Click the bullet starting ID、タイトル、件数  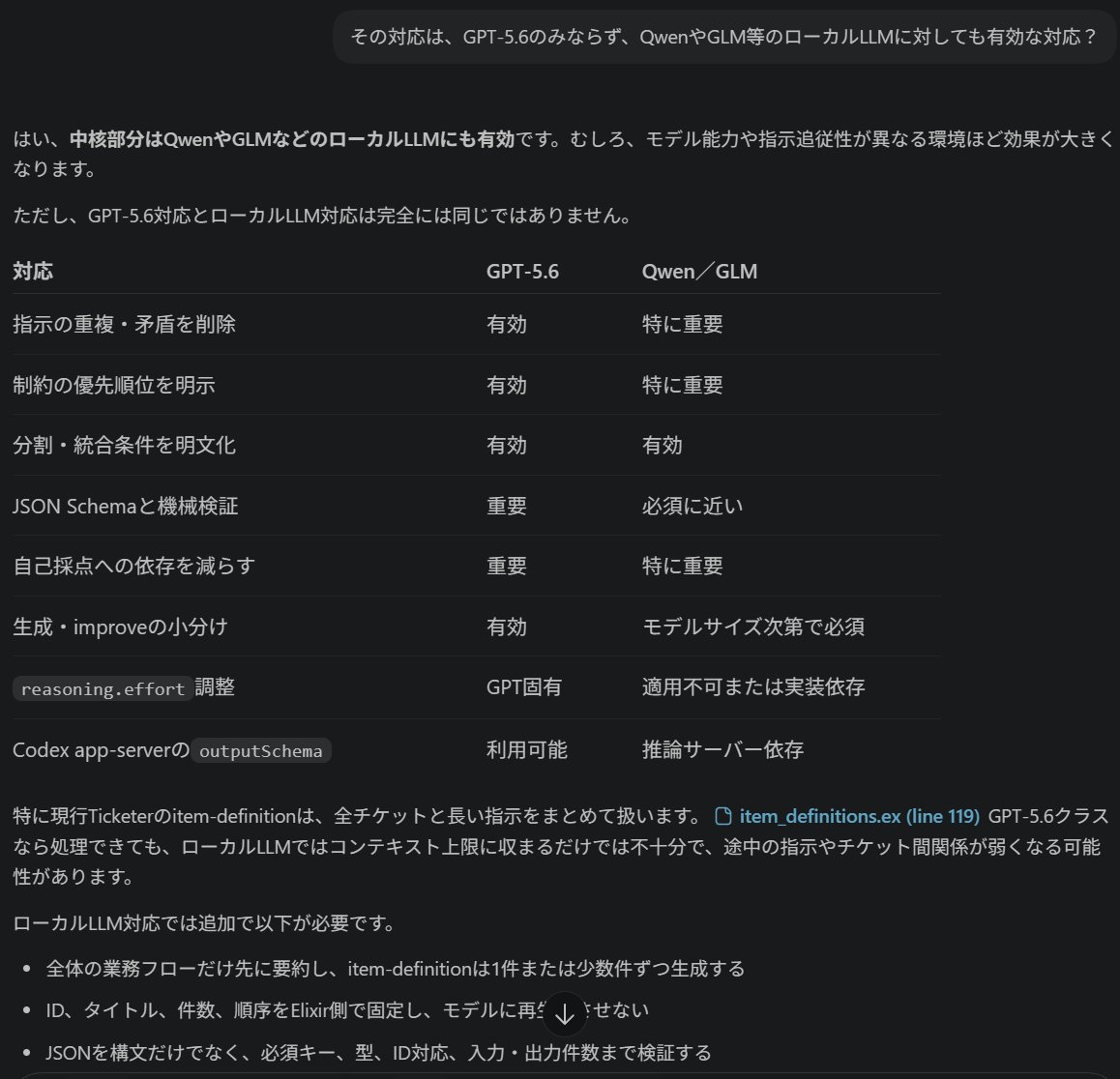(347, 1009)
